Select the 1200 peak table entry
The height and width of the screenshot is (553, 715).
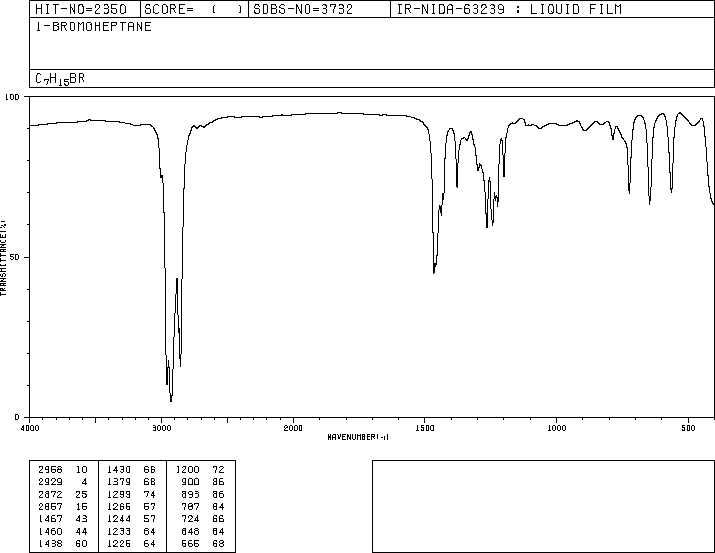187,470
